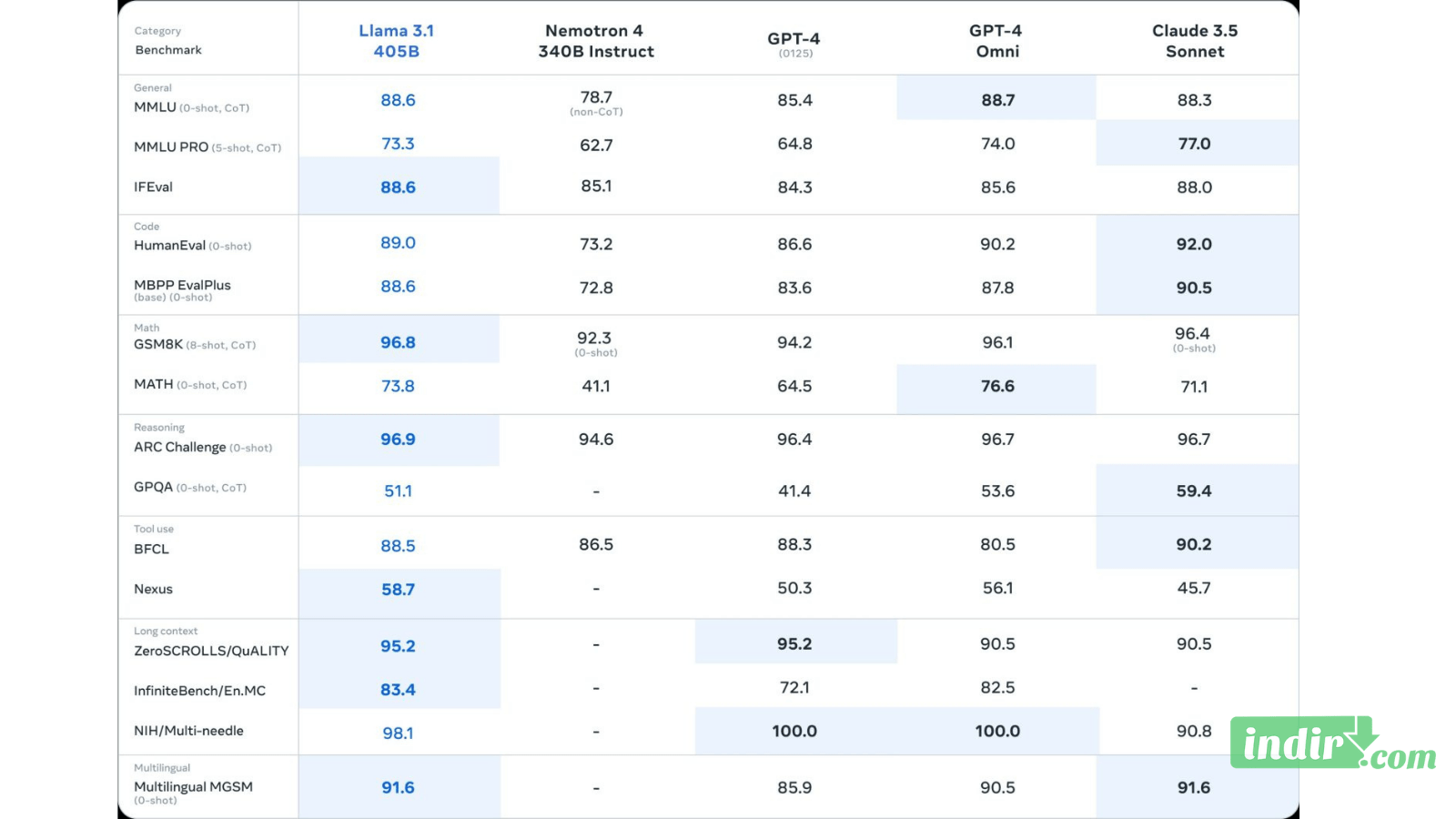Click the GPT-4 Omni column header
1456x819 pixels.
pyautogui.click(x=996, y=41)
